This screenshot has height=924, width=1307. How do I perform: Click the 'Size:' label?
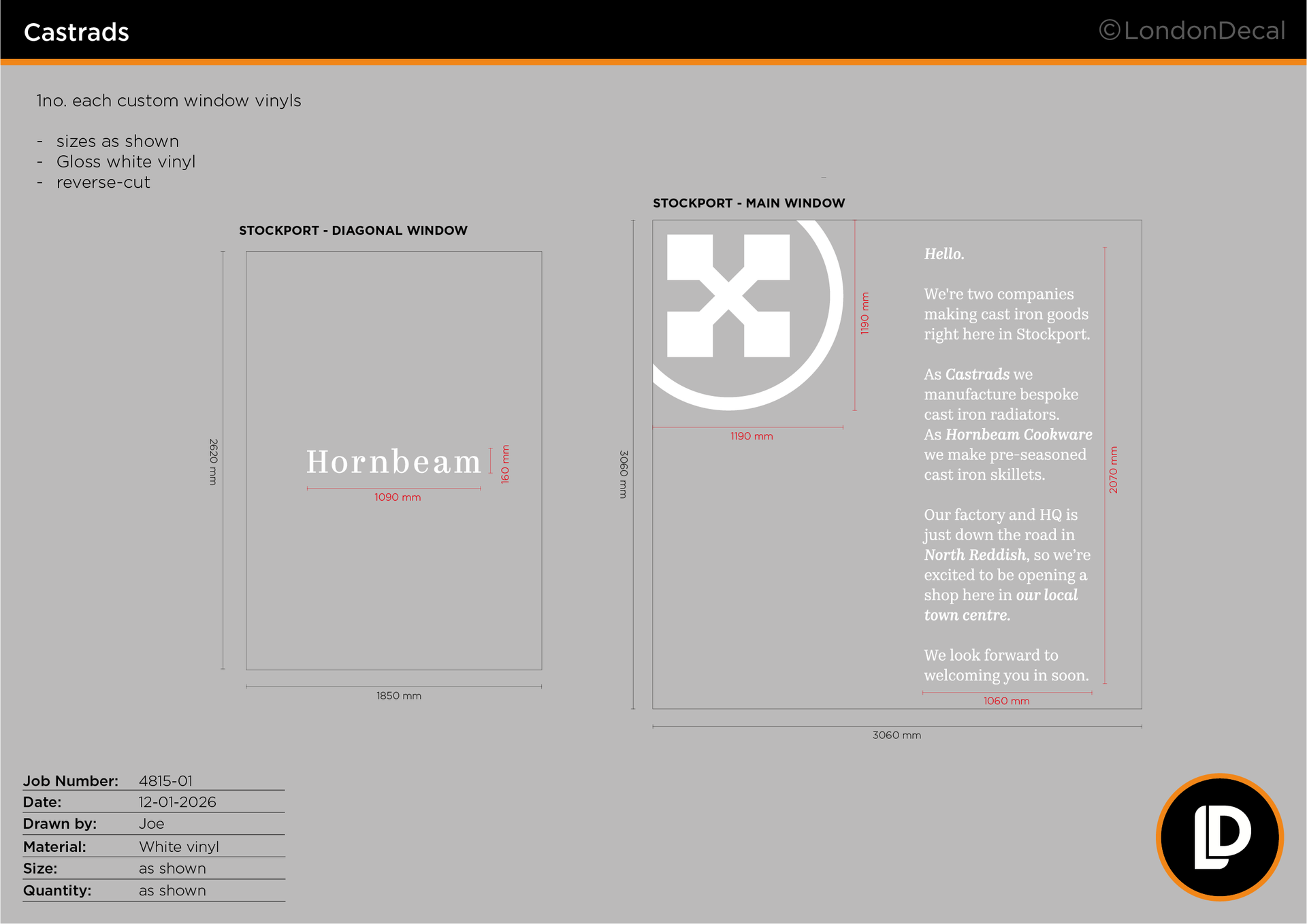[40, 869]
